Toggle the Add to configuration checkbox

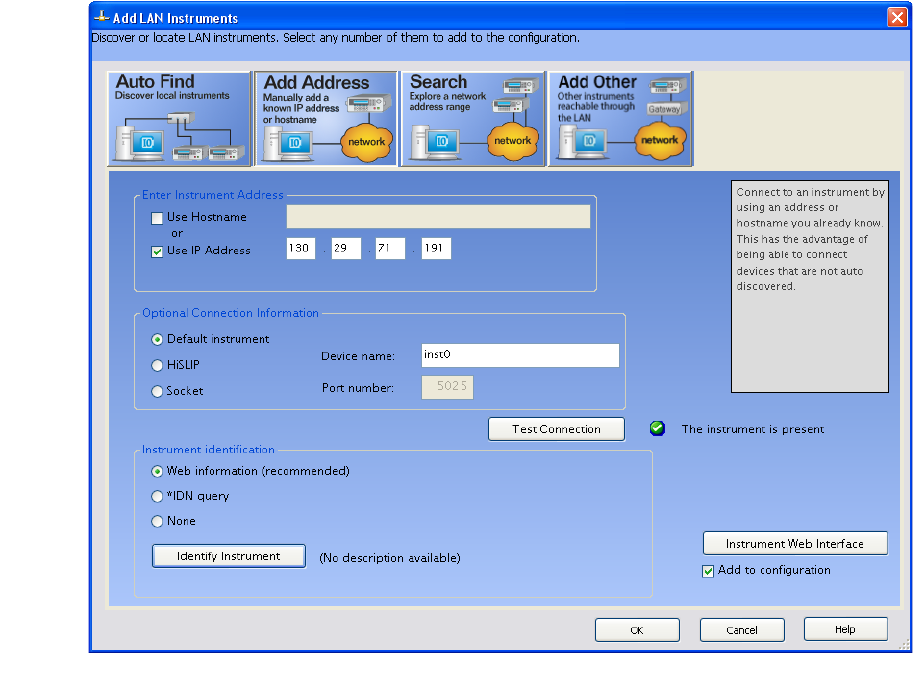point(709,571)
